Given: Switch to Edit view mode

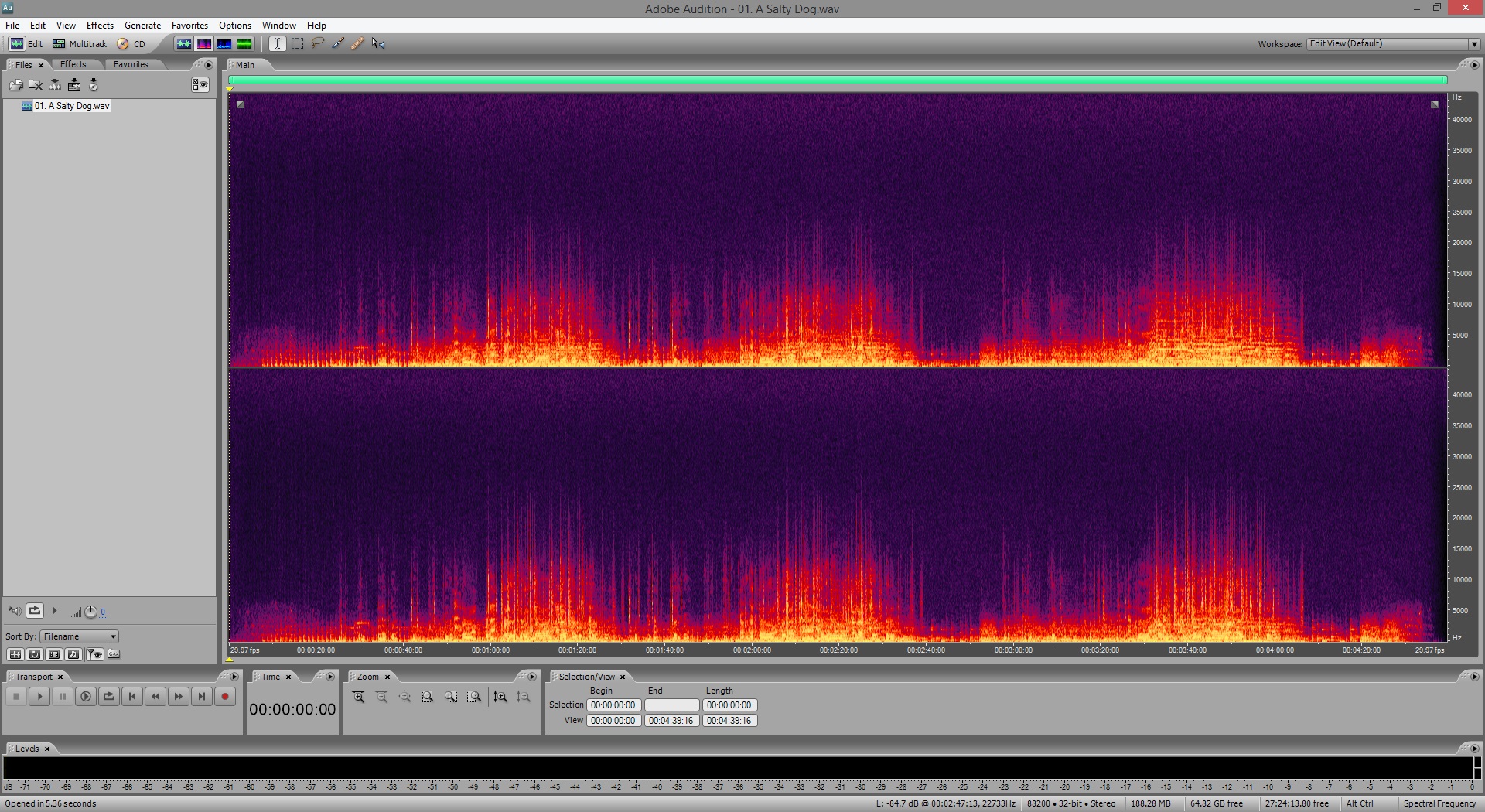Looking at the screenshot, I should [x=26, y=44].
